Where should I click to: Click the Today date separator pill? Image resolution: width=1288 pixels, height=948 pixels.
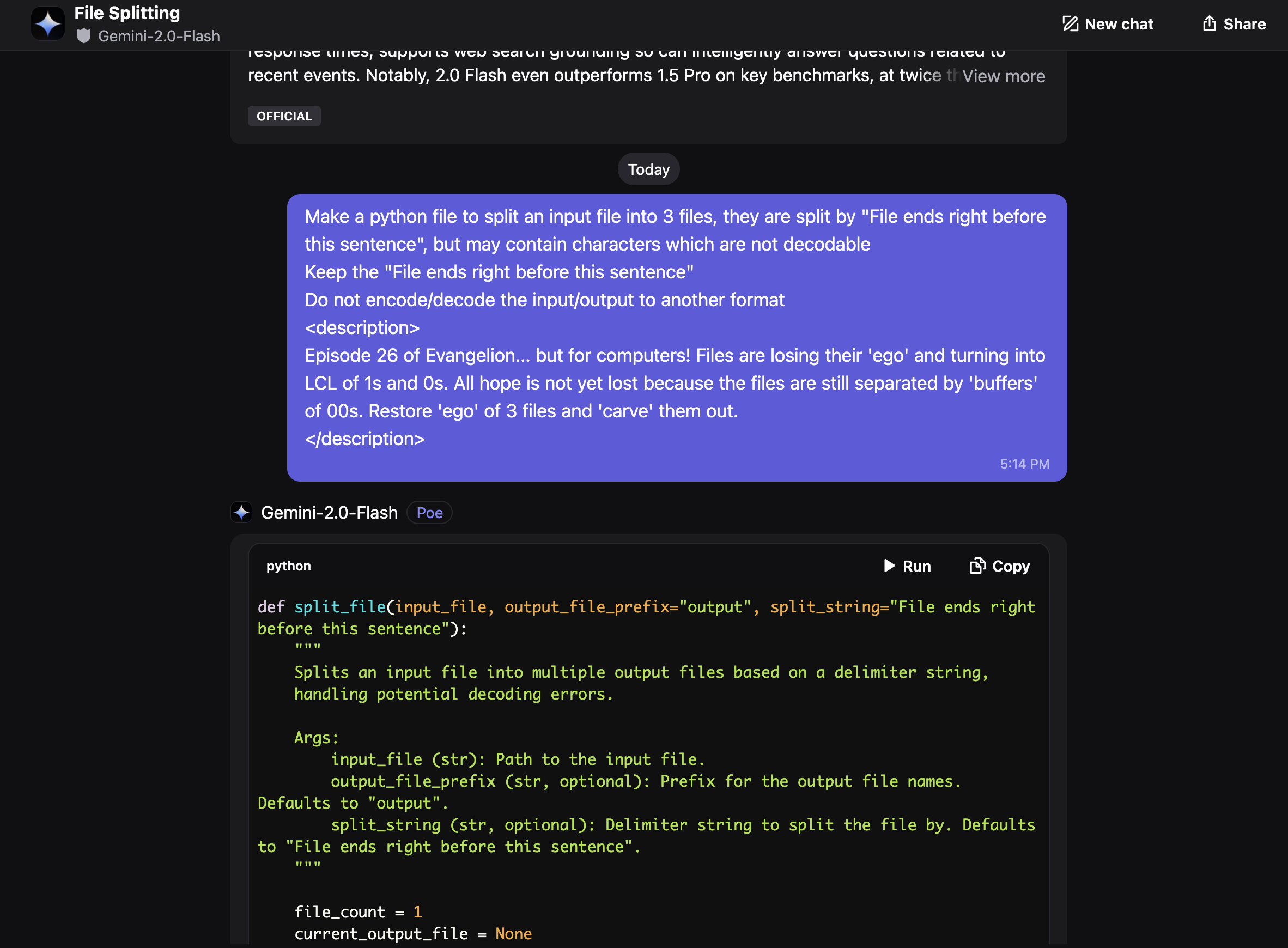[x=648, y=169]
